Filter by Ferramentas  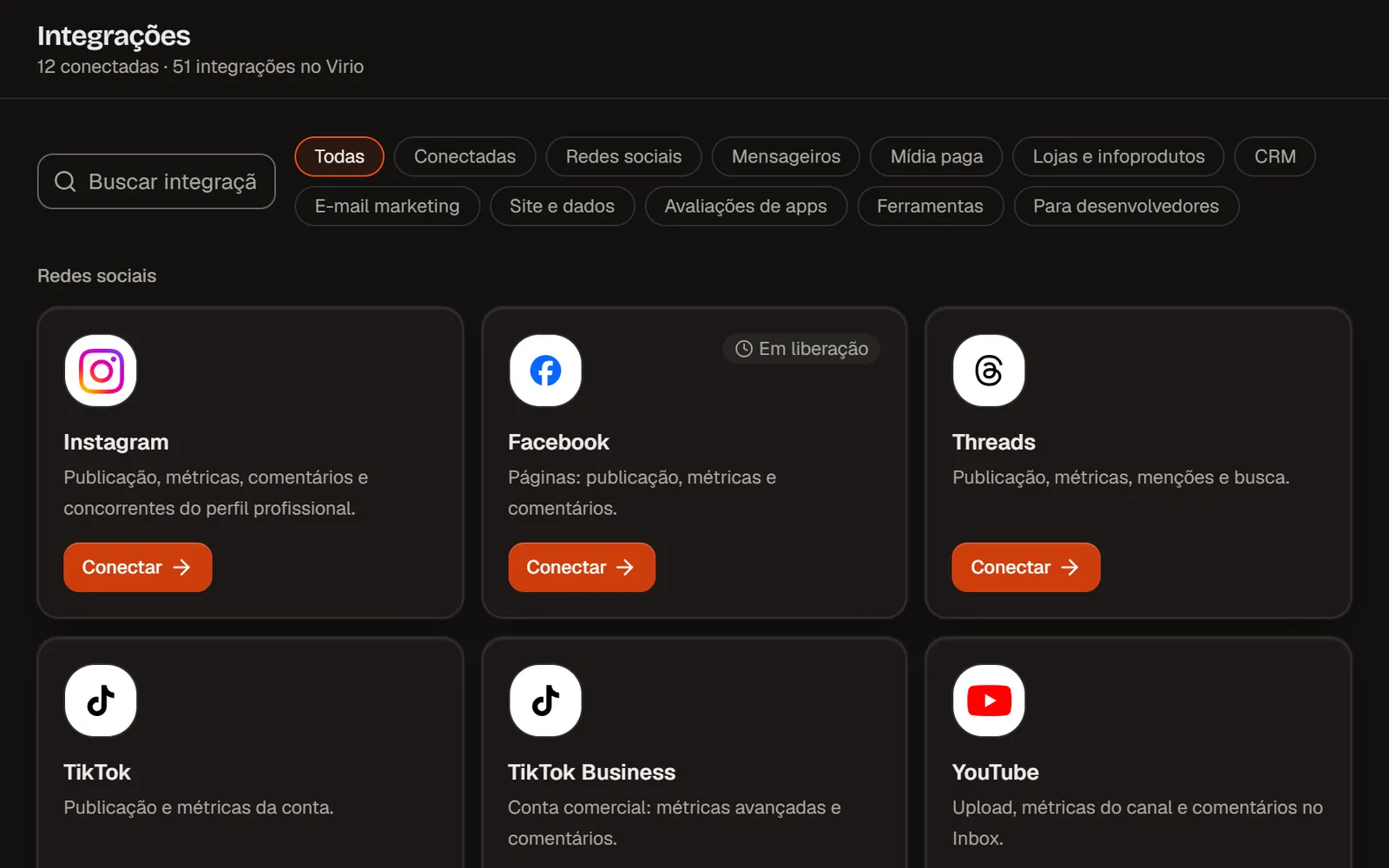click(x=930, y=207)
